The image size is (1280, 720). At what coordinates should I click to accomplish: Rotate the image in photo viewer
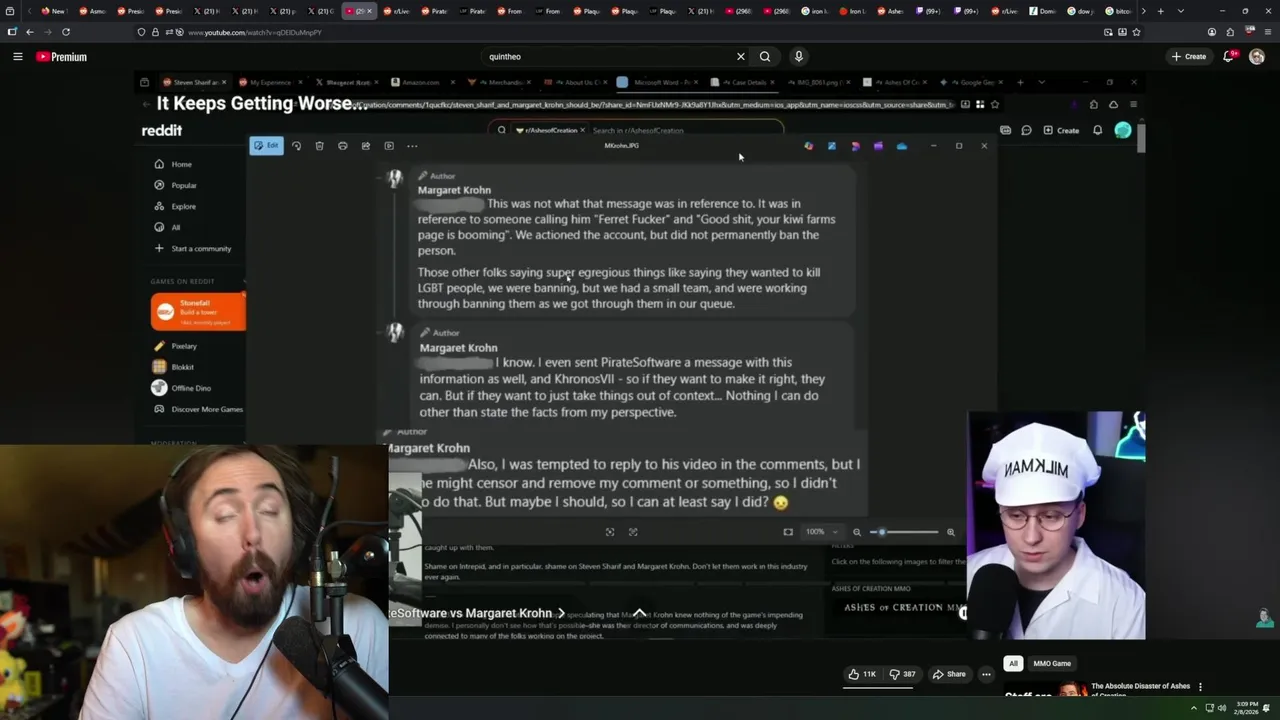[296, 146]
